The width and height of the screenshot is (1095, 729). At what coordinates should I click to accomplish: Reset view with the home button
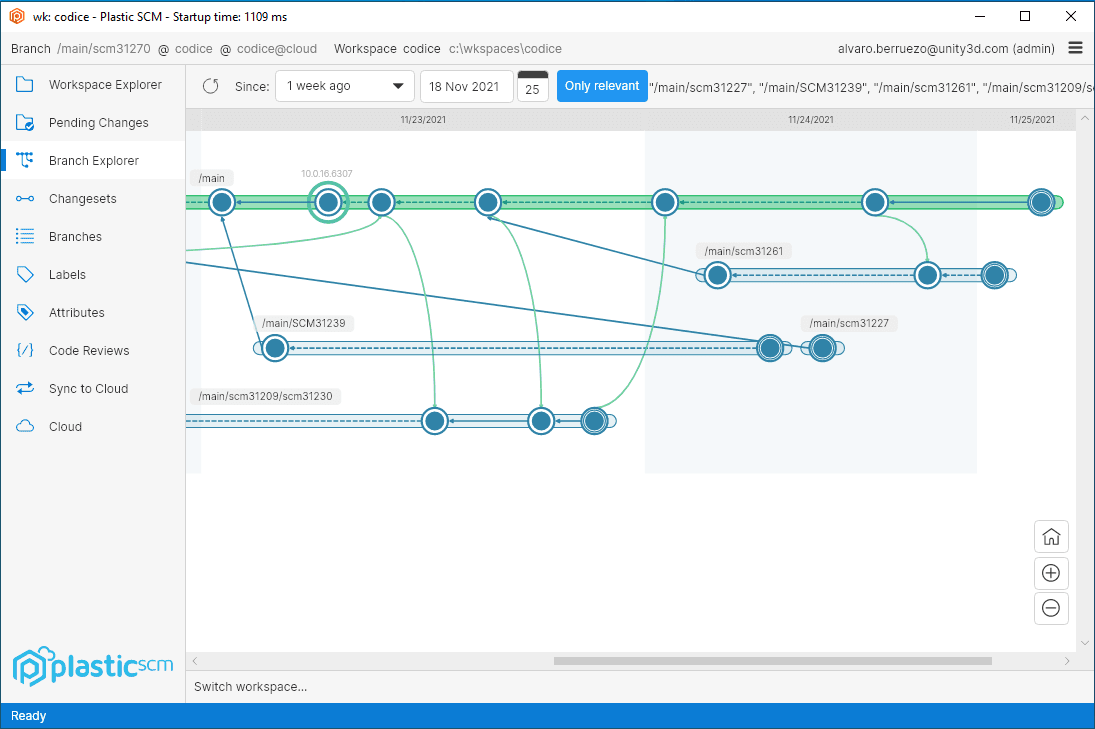click(x=1051, y=536)
